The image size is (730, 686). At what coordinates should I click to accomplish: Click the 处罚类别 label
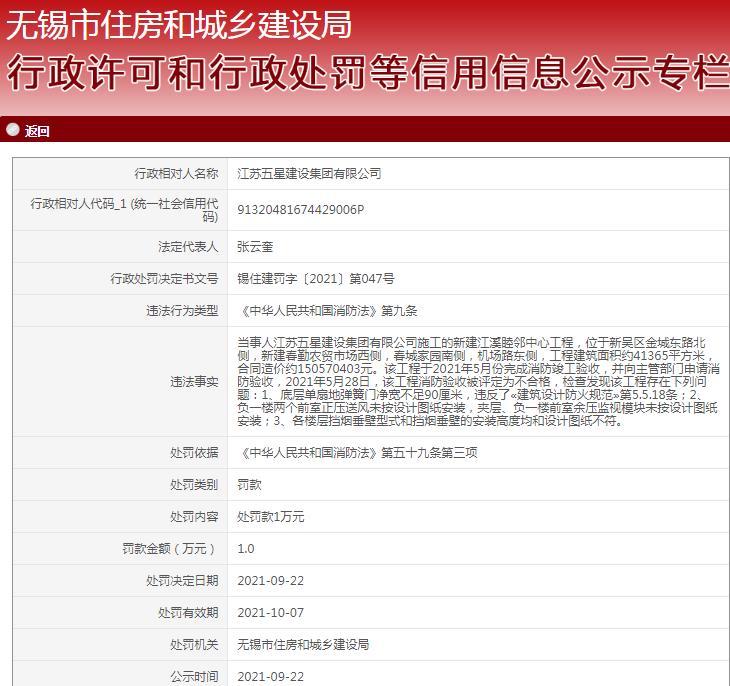click(x=194, y=485)
